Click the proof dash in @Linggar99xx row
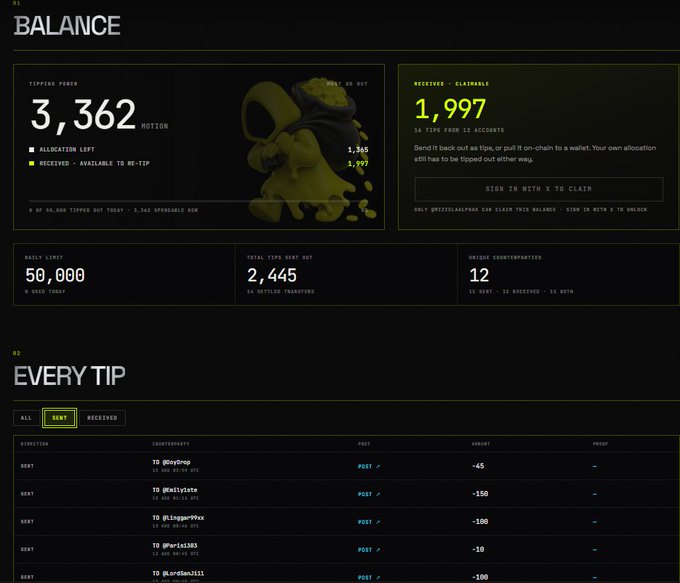This screenshot has height=583, width=680. (x=595, y=522)
